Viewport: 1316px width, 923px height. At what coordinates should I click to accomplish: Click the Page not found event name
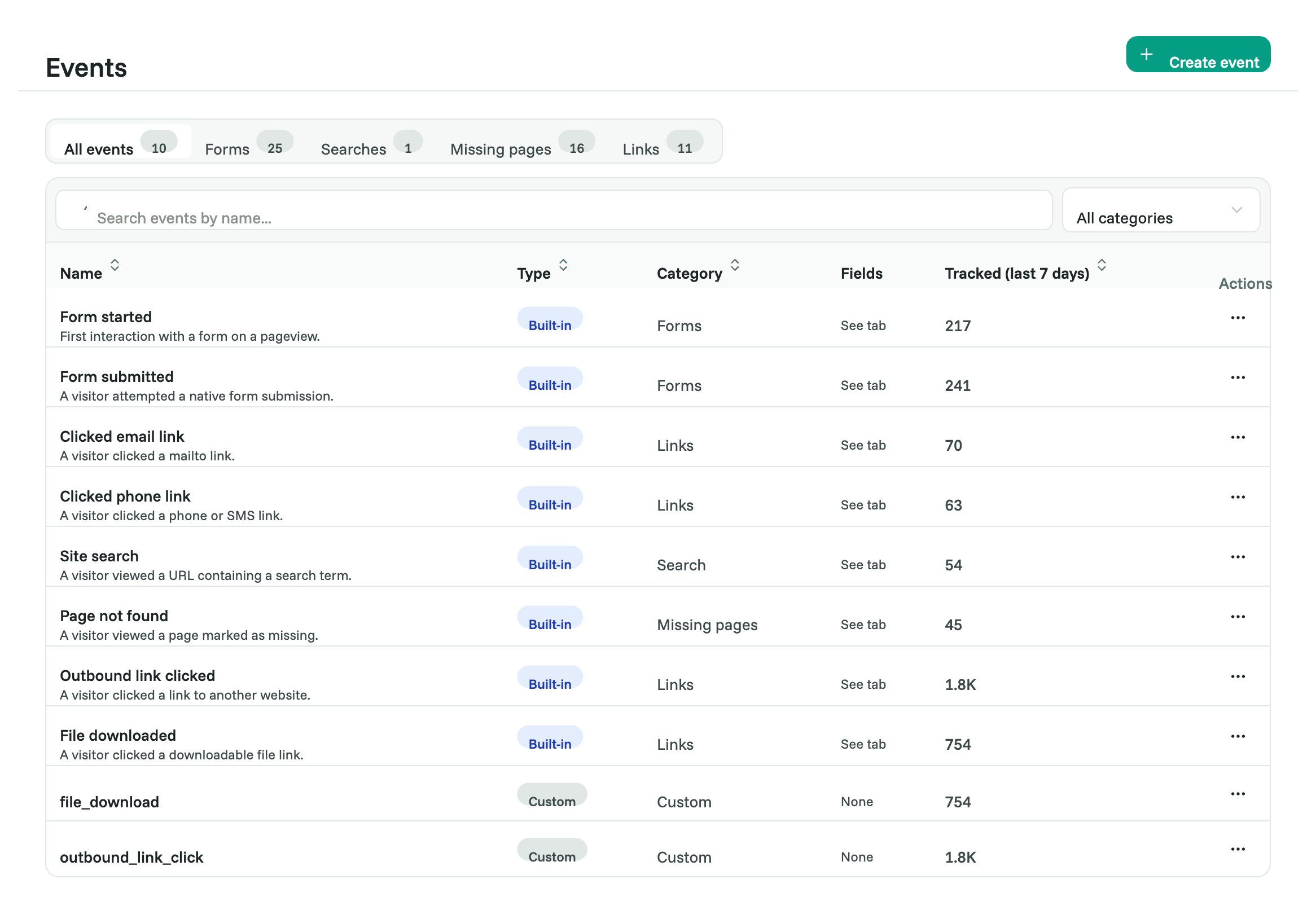114,616
